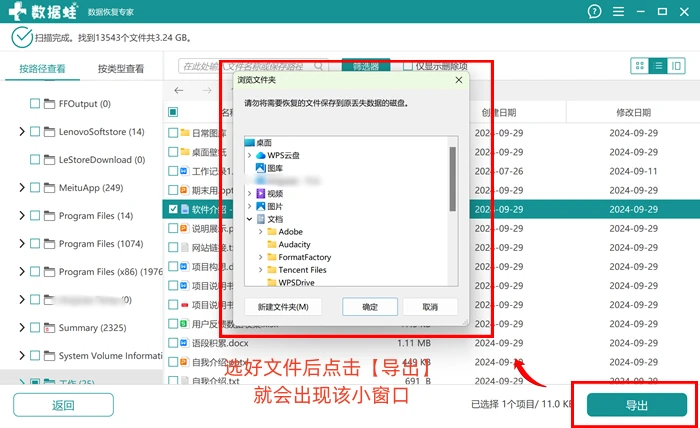
Task: Switch to grid thumbnail view icon
Action: [x=640, y=66]
